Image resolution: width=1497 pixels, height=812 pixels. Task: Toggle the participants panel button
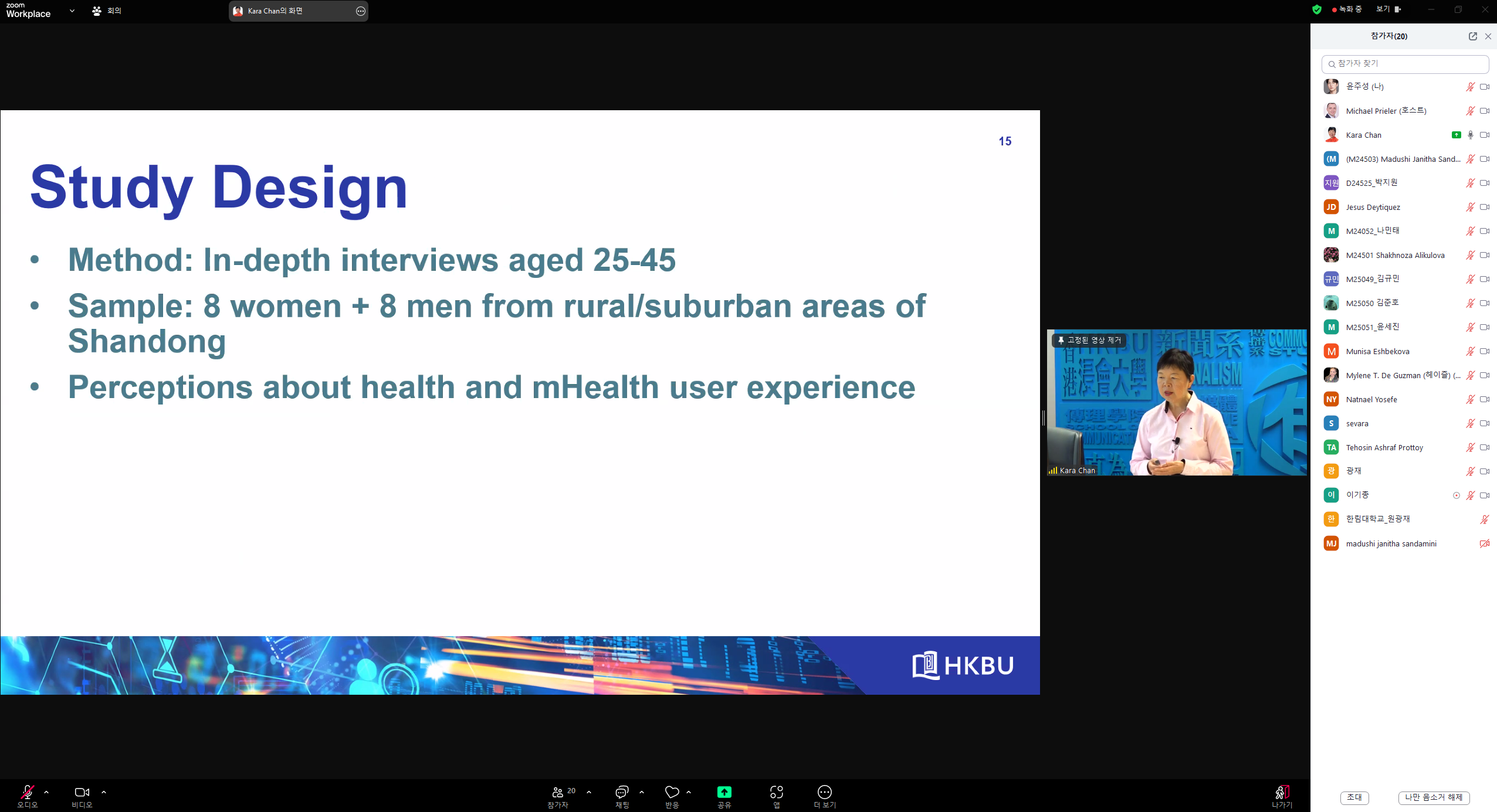click(558, 793)
